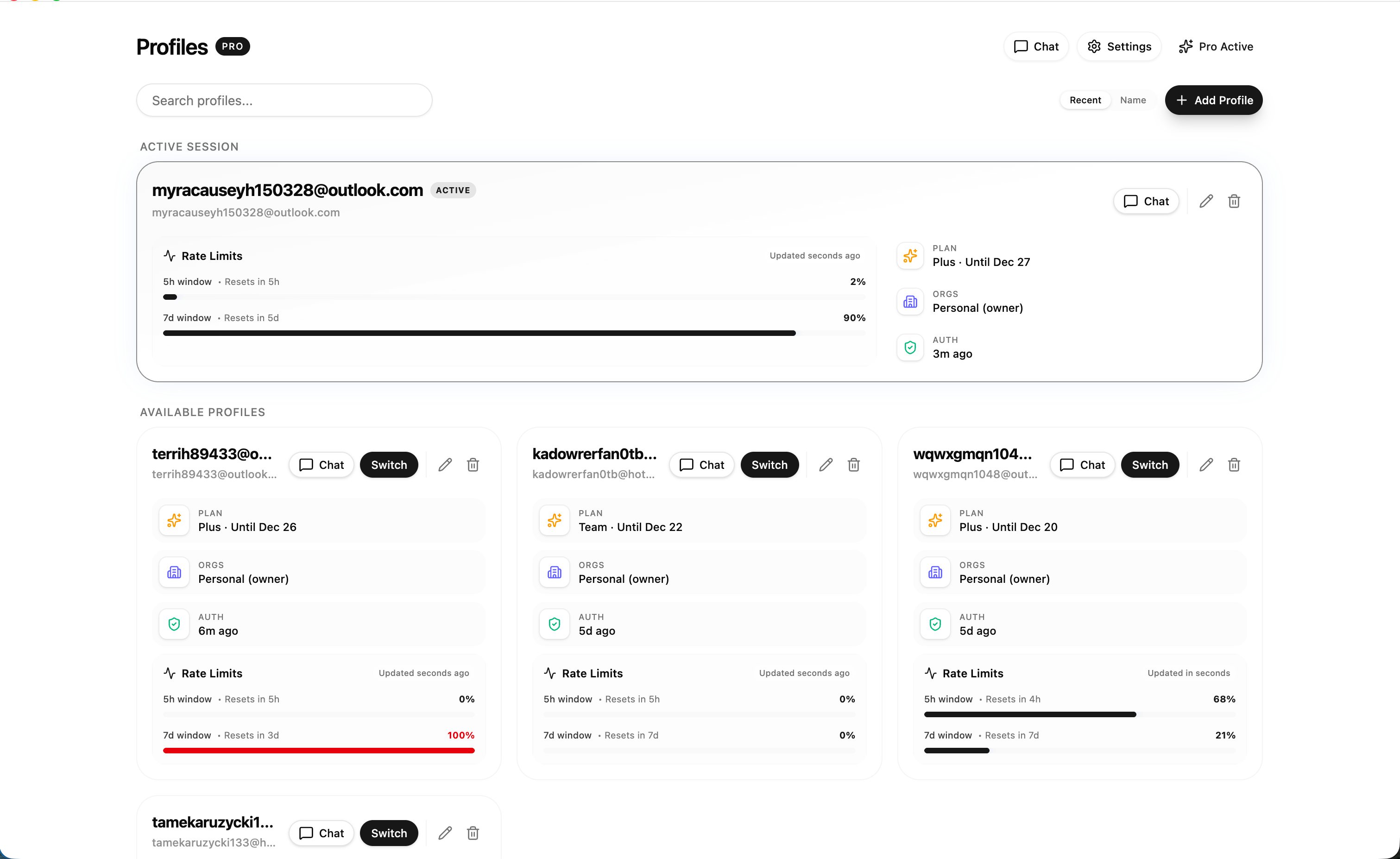Sort profiles by Name
This screenshot has height=859, width=1400.
[x=1132, y=100]
